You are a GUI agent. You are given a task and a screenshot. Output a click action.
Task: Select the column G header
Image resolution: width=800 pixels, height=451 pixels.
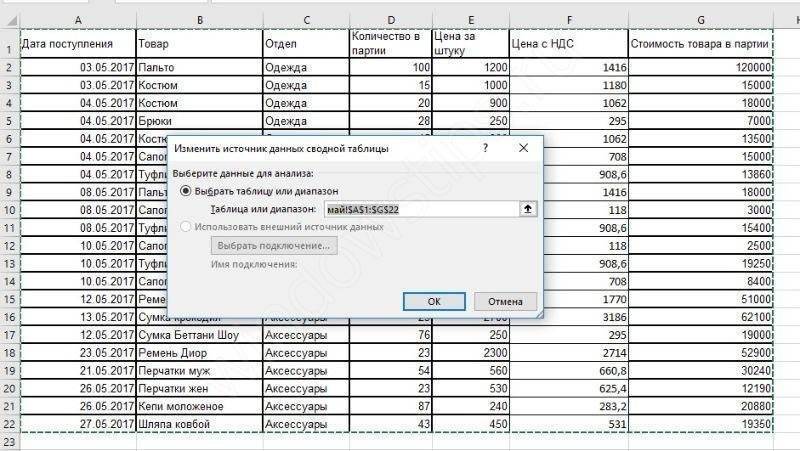(700, 20)
